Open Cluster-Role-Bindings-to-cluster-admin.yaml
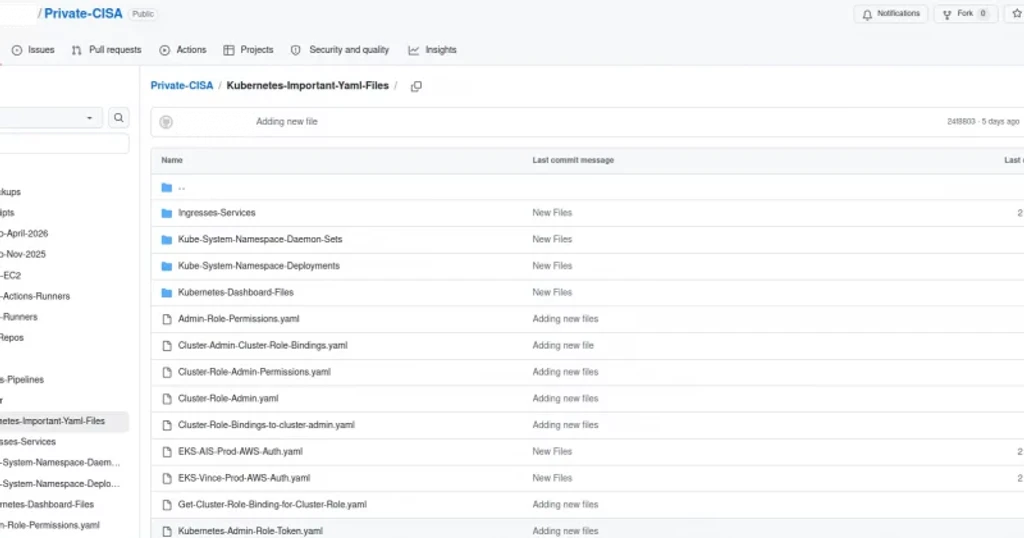The width and height of the screenshot is (1024, 538). pos(266,425)
